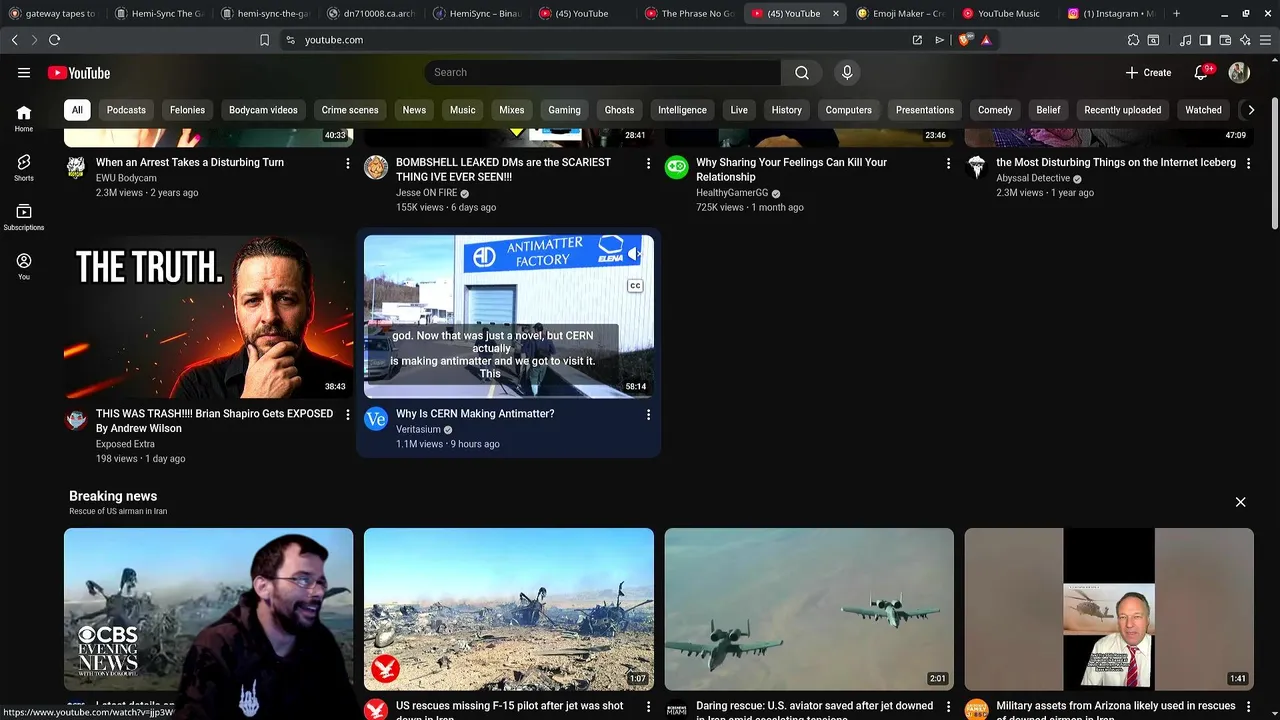Open the Brave Wallet icon

(x=1225, y=40)
